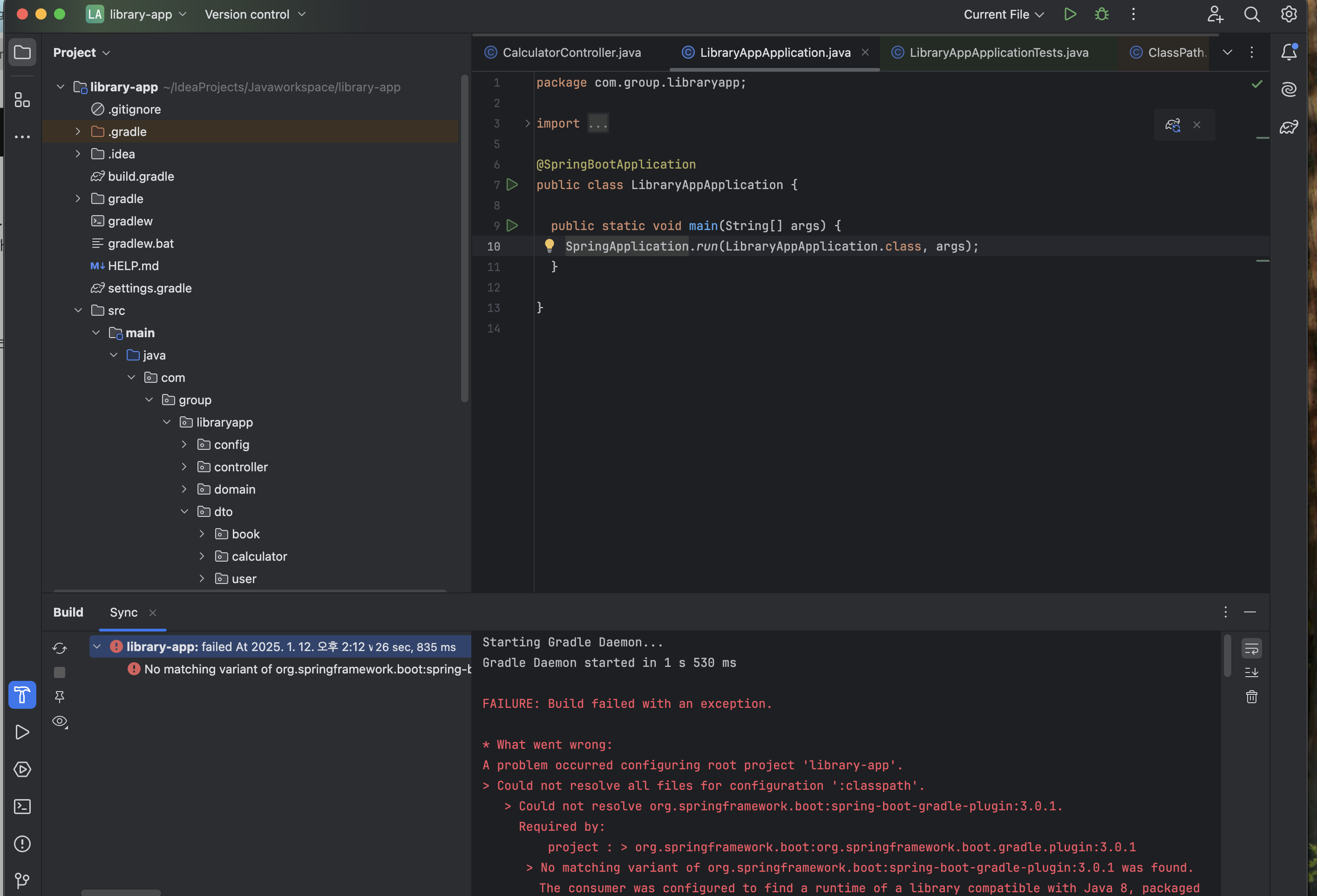Open editor tab options menu
1317x896 pixels.
[x=1251, y=52]
